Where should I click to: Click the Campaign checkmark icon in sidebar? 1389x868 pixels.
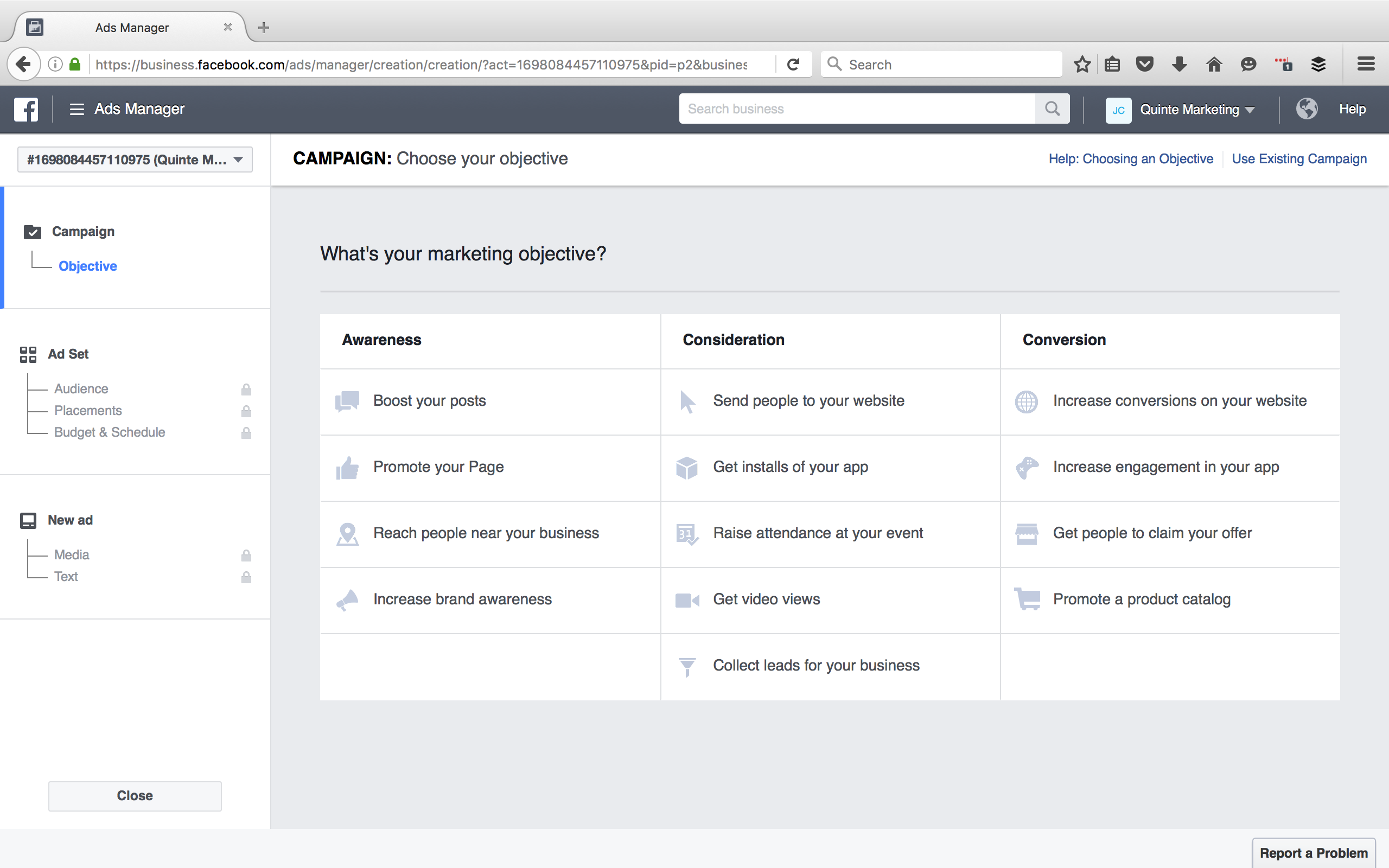[33, 232]
